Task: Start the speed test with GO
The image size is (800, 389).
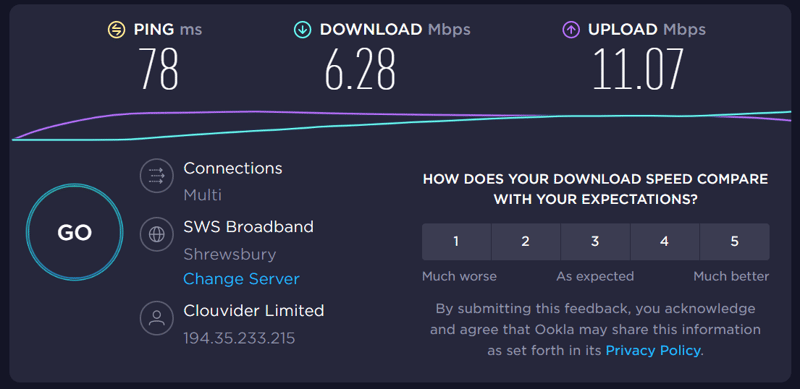Action: pyautogui.click(x=74, y=232)
